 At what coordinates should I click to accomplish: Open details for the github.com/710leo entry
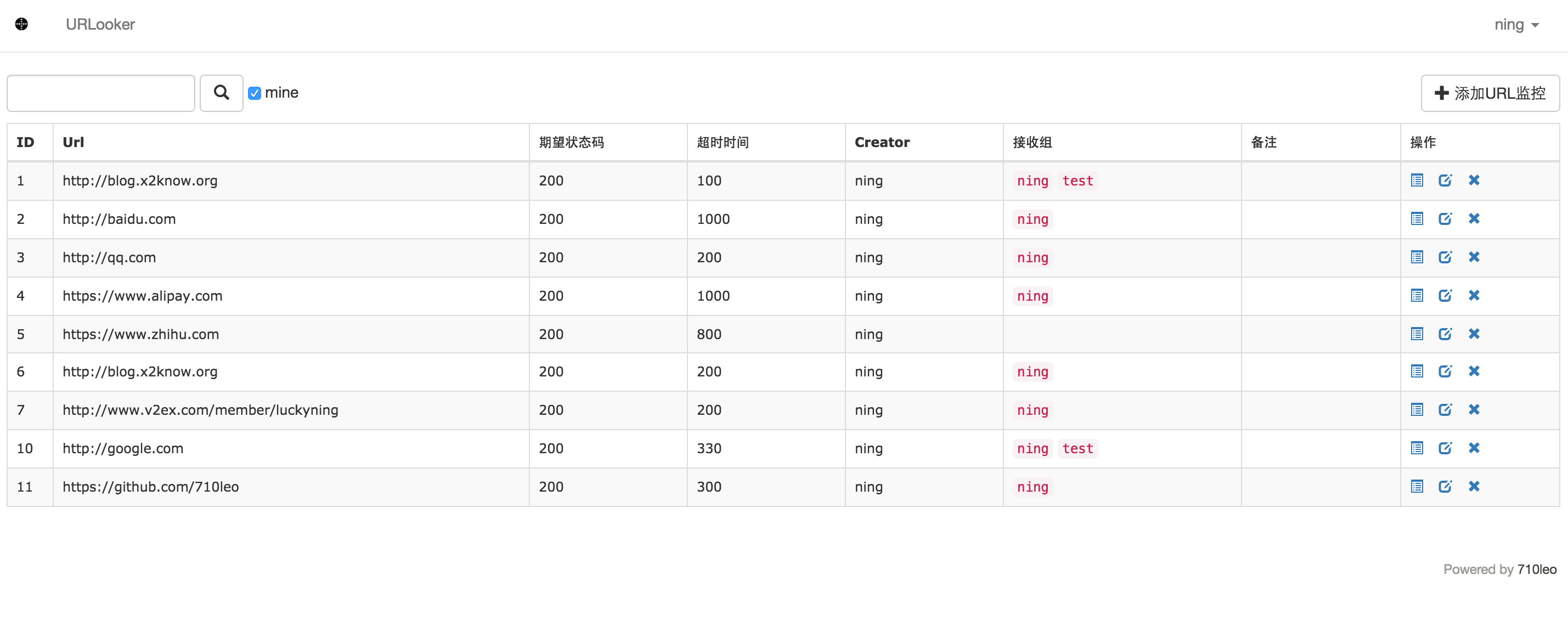tap(1417, 486)
